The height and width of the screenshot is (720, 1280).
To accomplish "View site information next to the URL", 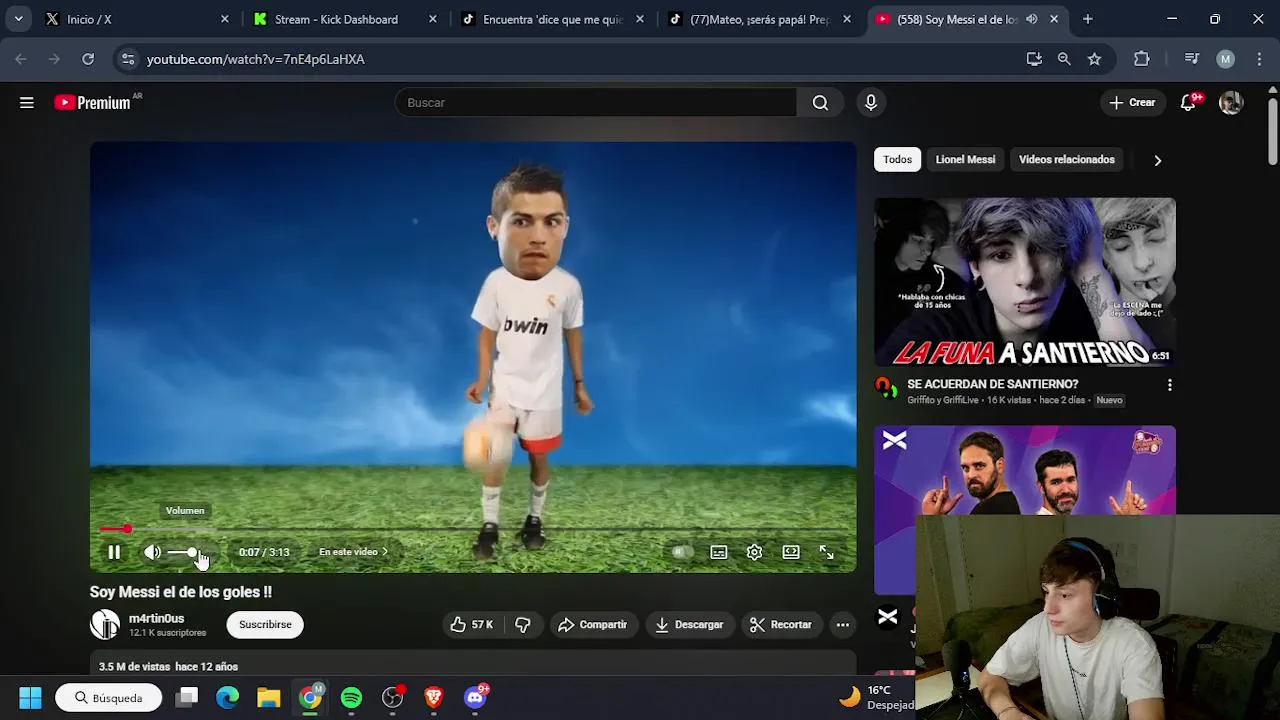I will (128, 59).
